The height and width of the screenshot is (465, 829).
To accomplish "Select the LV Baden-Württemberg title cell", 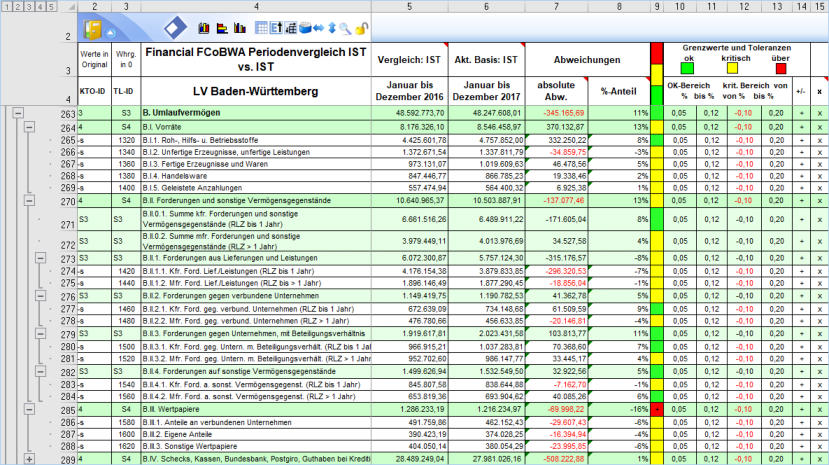I will pos(255,91).
